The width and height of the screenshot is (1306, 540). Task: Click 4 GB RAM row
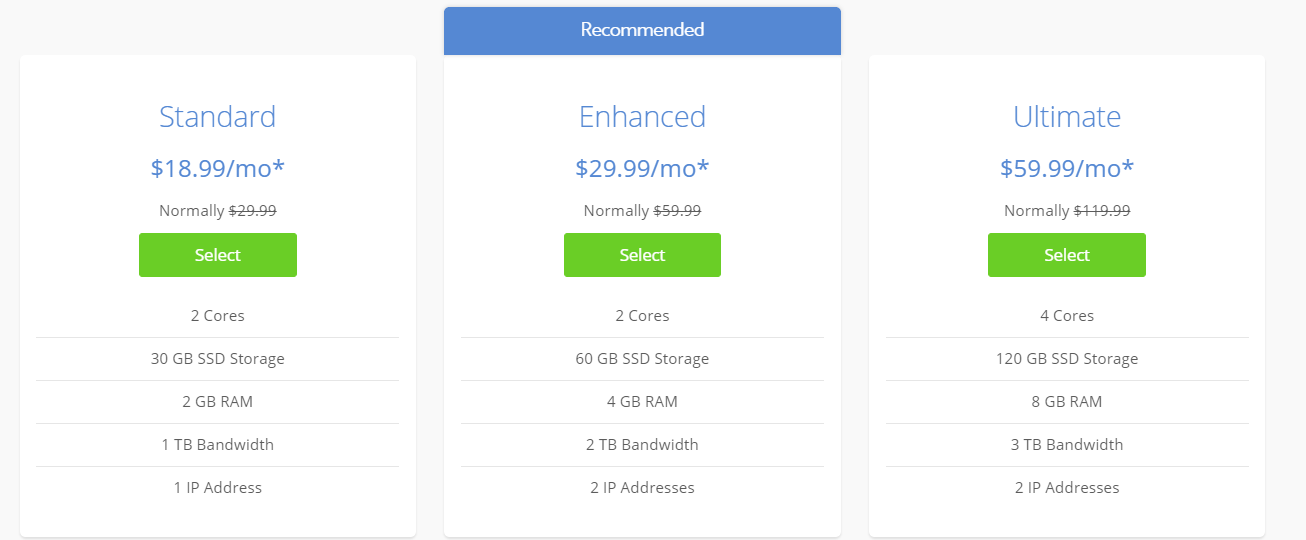642,402
